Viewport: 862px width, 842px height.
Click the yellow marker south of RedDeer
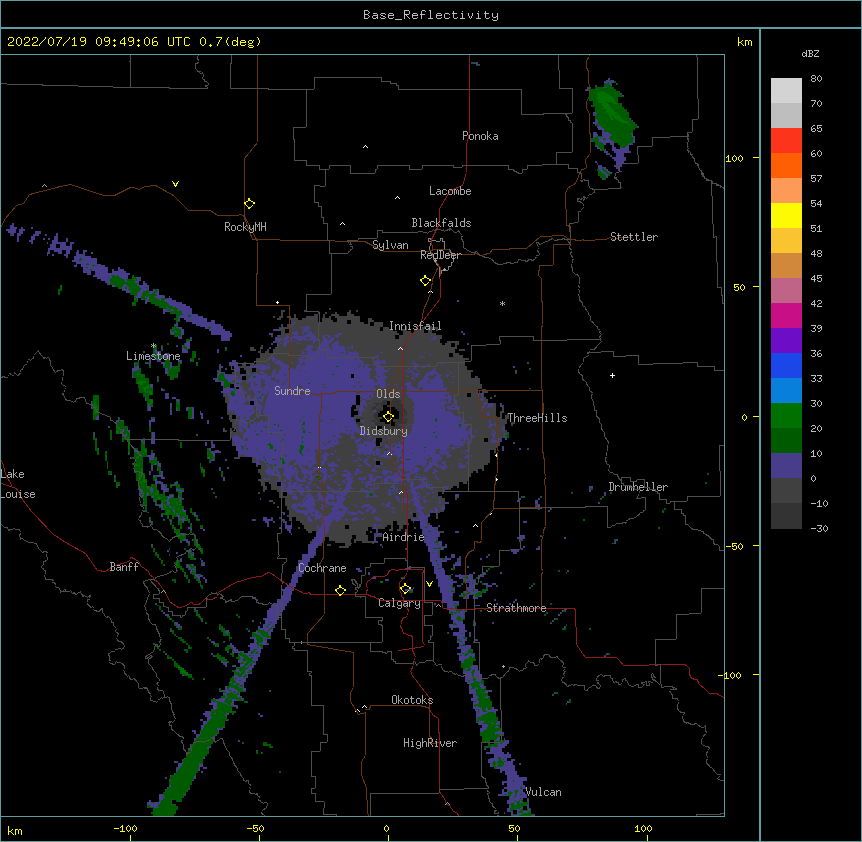[x=426, y=281]
